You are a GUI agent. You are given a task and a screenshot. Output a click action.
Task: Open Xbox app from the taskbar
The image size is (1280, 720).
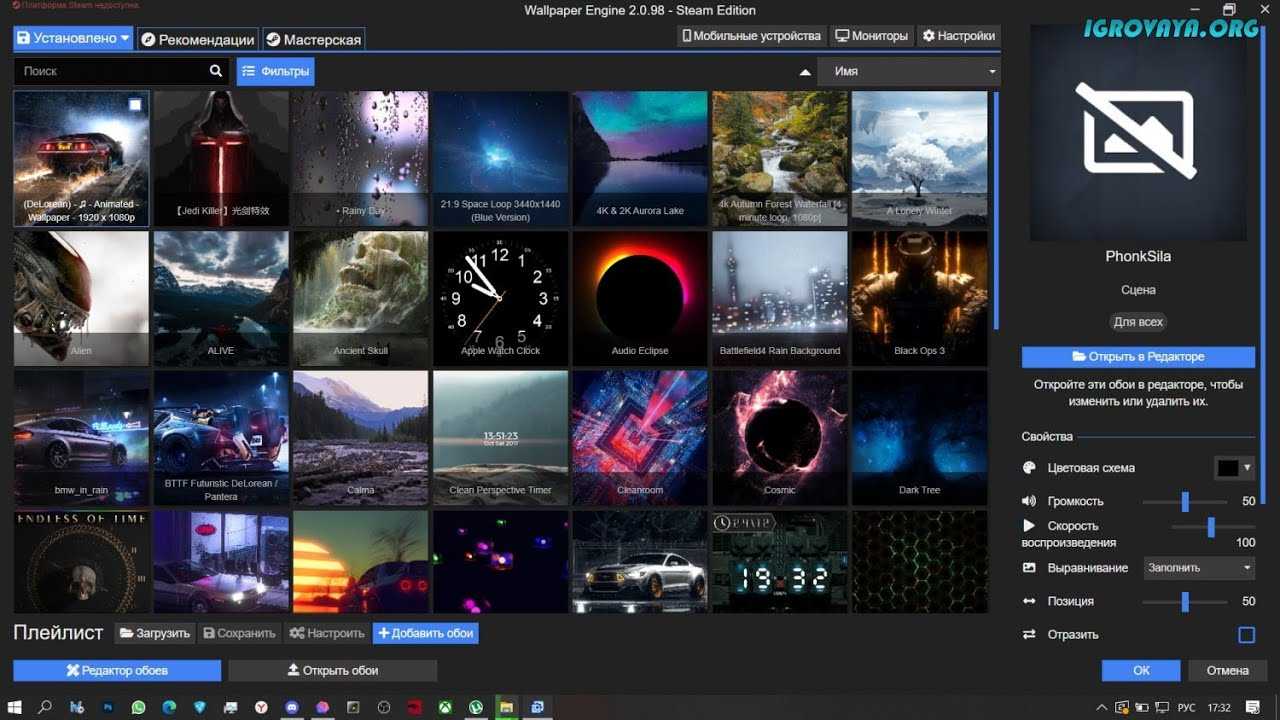tap(445, 707)
